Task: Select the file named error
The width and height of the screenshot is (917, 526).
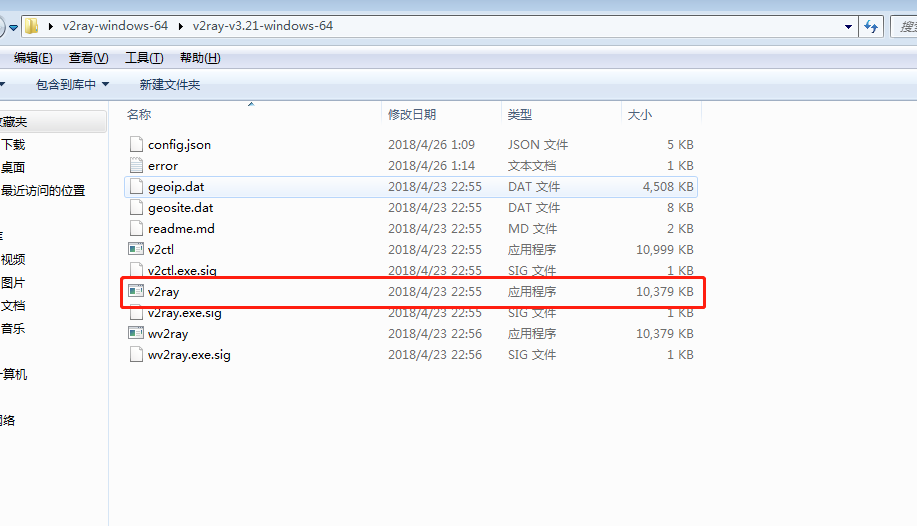Action: coord(163,166)
